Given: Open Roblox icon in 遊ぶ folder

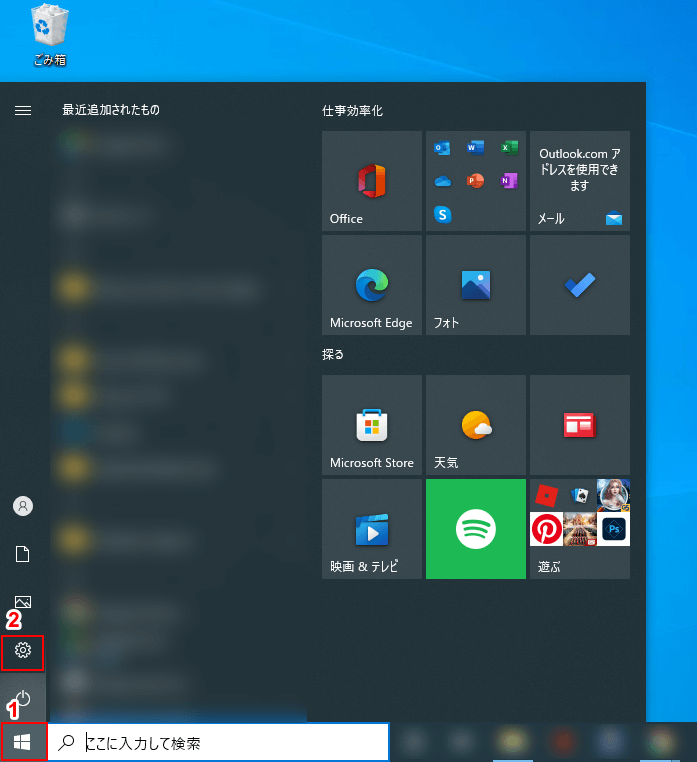Looking at the screenshot, I should coord(546,496).
